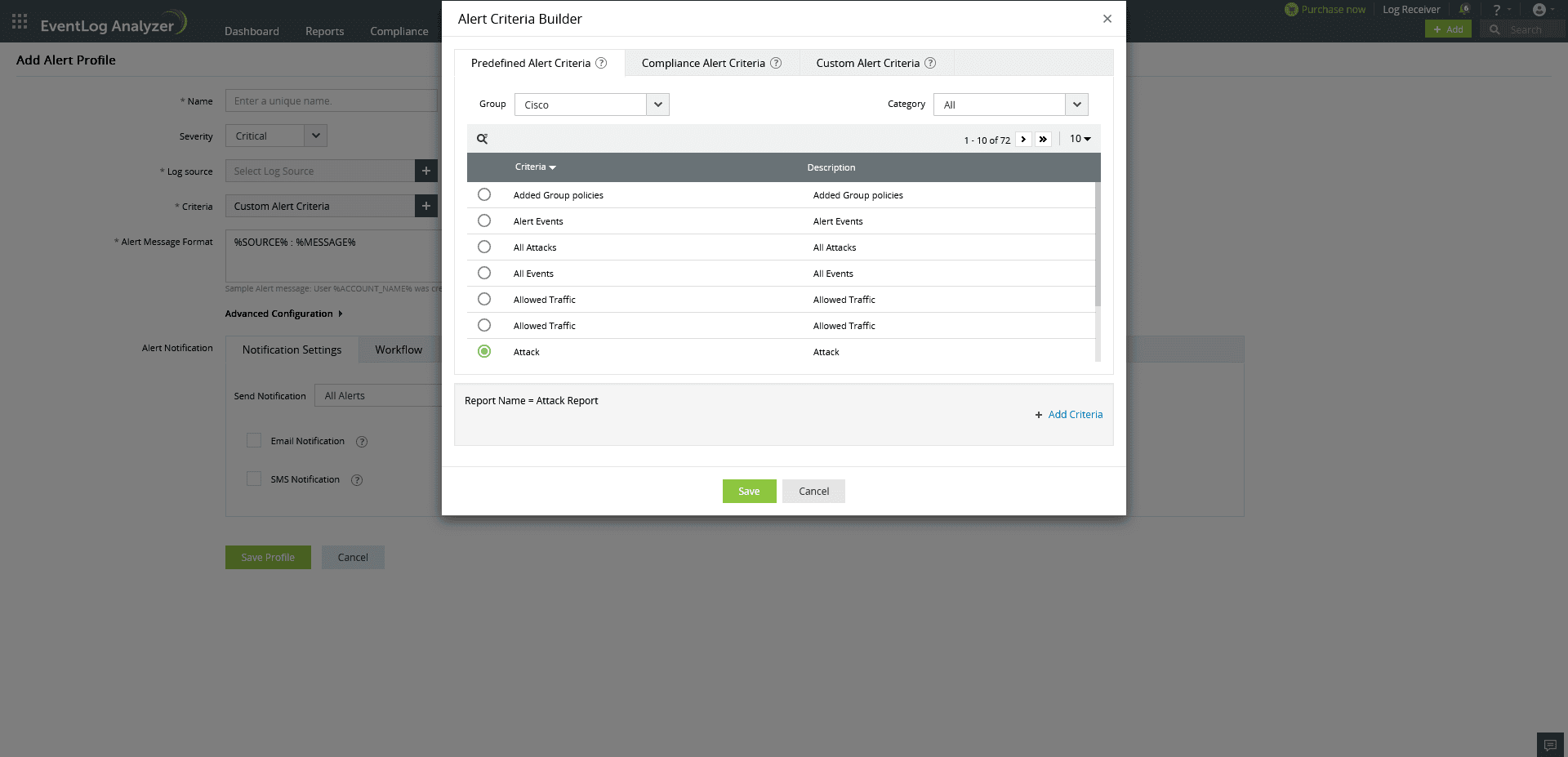The height and width of the screenshot is (757, 1568).
Task: Open SMS Notification help icon
Action: pos(357,480)
